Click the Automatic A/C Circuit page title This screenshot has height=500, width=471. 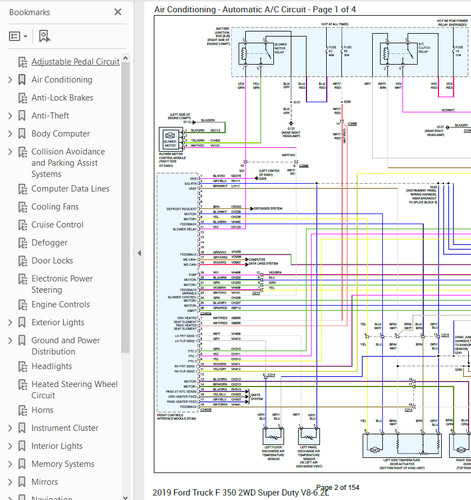coord(255,10)
